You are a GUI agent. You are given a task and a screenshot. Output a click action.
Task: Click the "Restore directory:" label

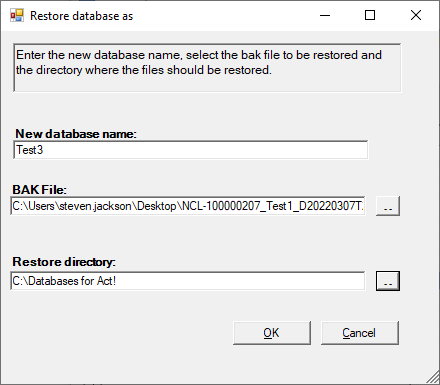click(64, 262)
